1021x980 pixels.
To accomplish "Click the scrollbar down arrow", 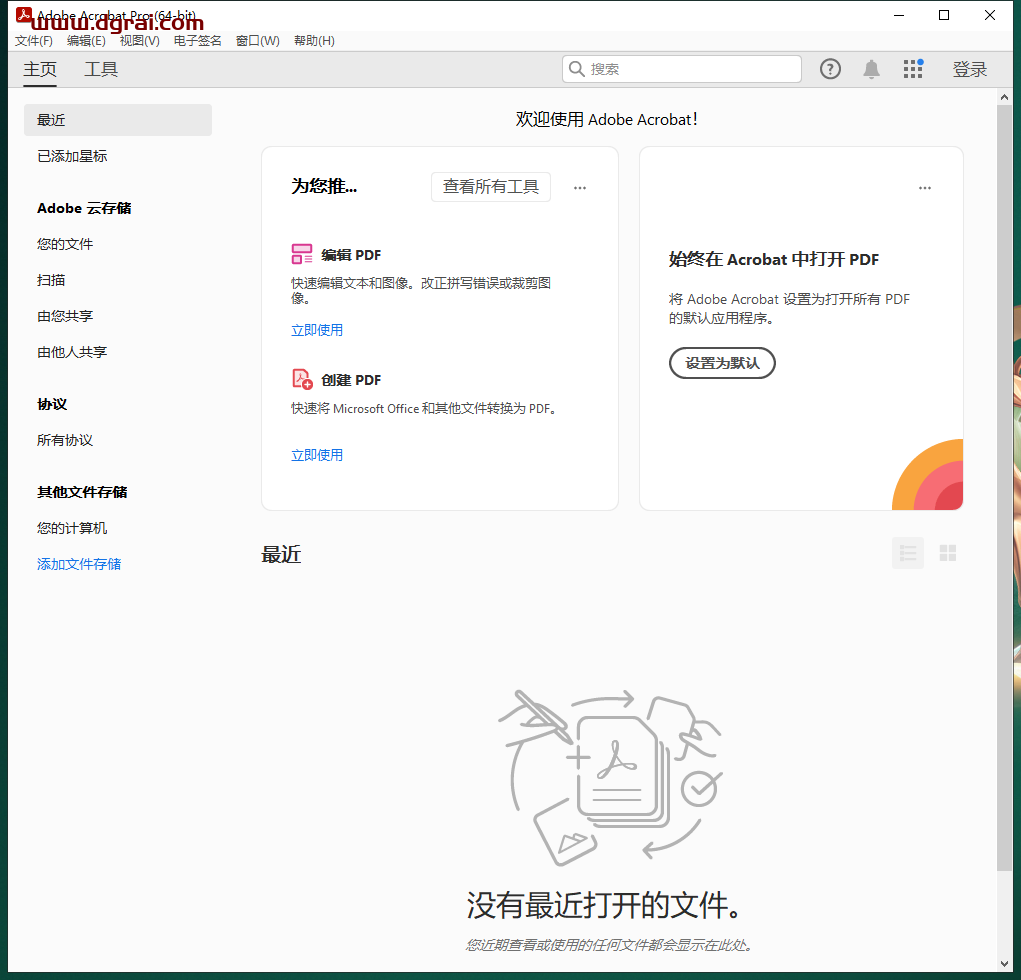I will (x=1004, y=964).
